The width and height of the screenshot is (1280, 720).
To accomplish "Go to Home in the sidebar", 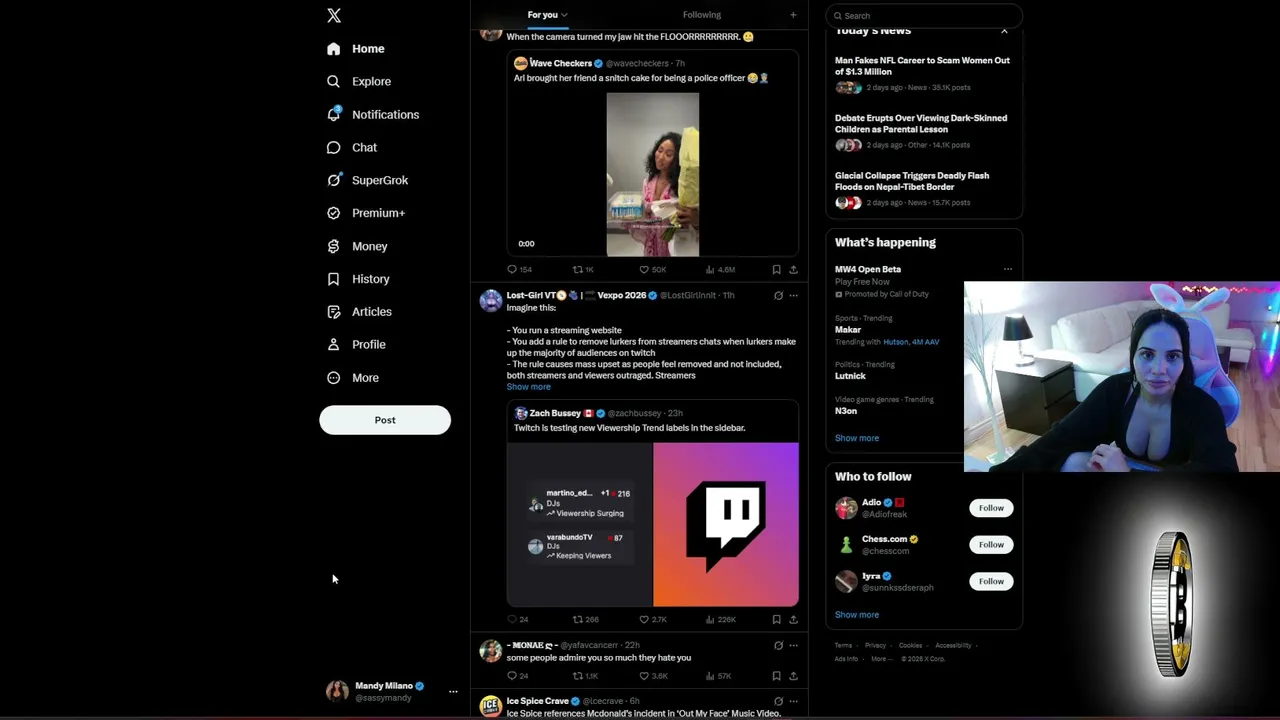I will coord(356,49).
